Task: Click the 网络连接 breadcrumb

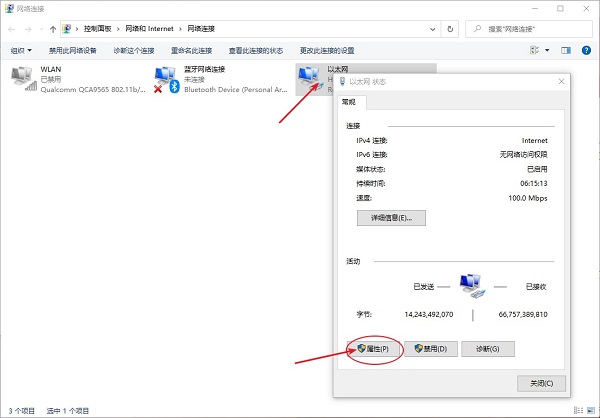Action: tap(201, 29)
